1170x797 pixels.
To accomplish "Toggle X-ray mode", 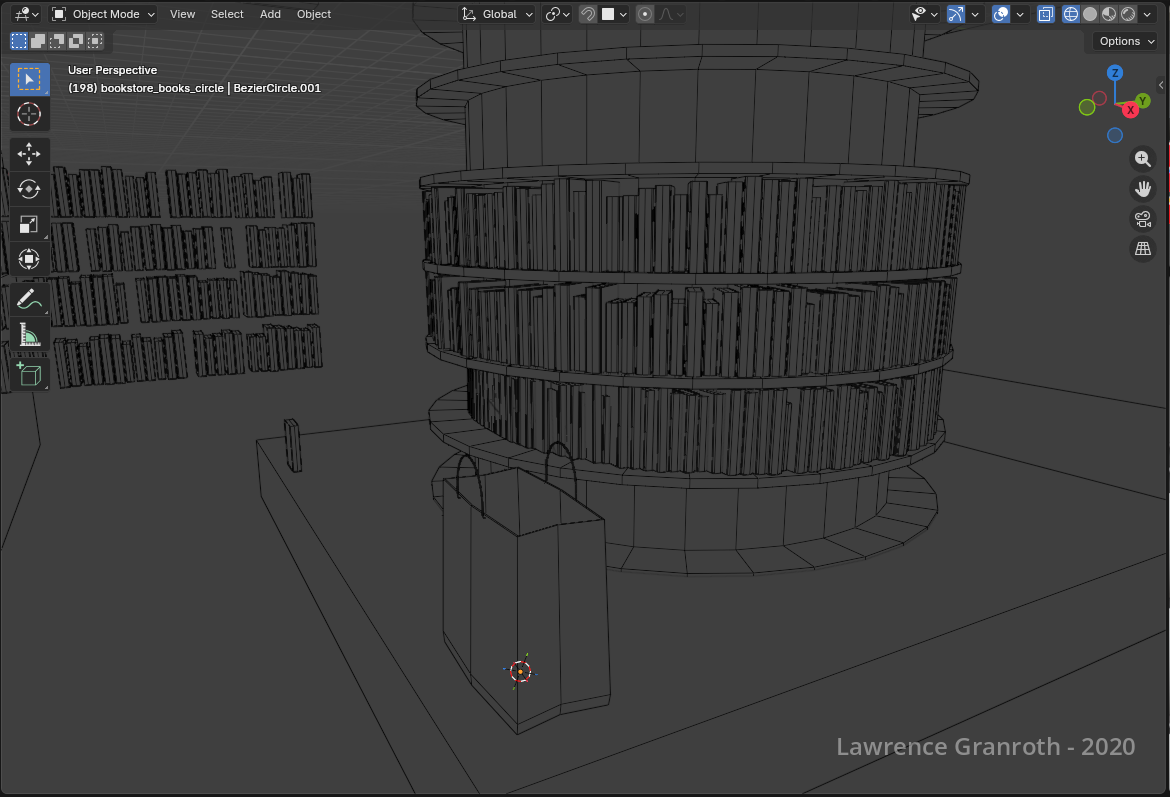I will click(x=1046, y=14).
